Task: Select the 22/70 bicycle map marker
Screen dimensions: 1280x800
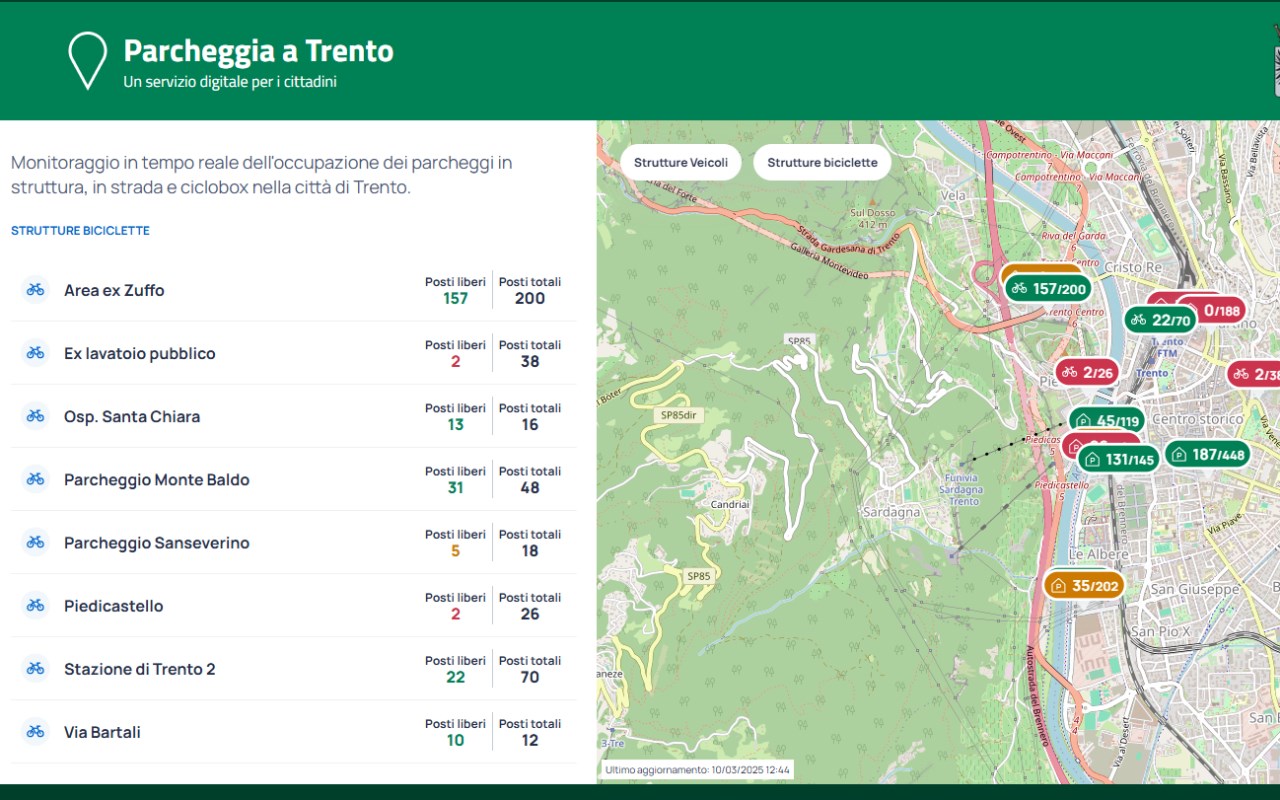Action: coord(1160,320)
